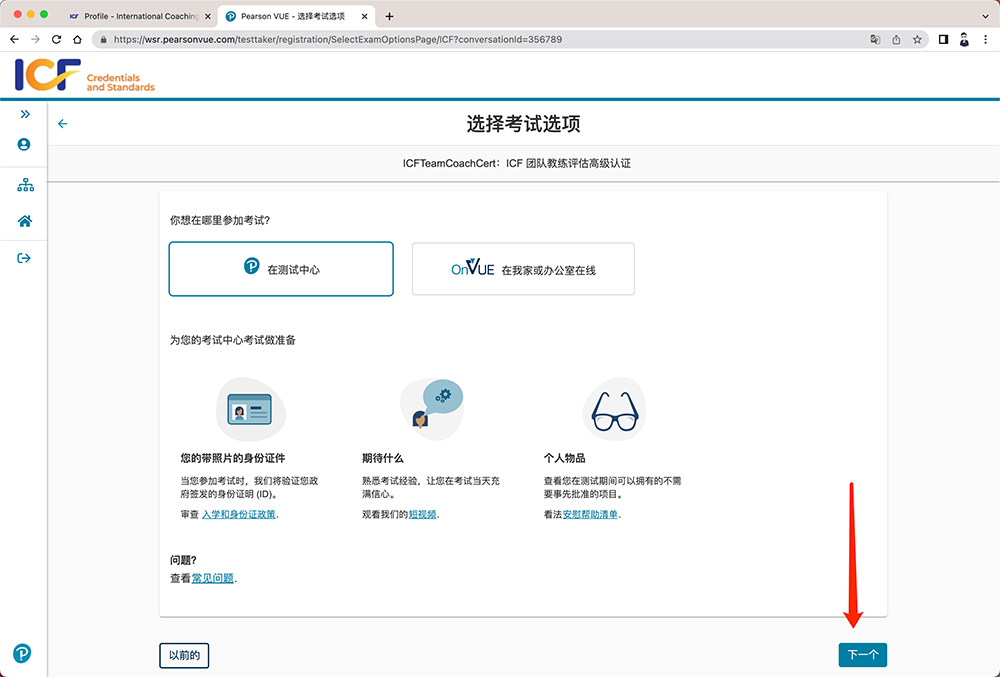Open the 入学和身份证政策 link
Screen dimensions: 1000x677
(238, 514)
